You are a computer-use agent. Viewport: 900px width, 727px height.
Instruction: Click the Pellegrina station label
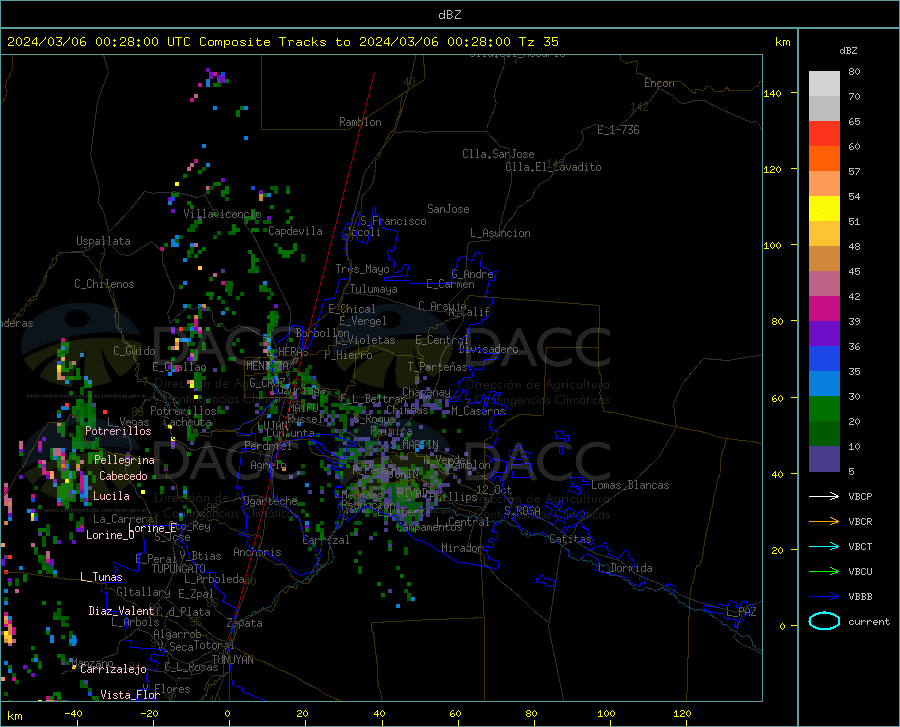(124, 460)
